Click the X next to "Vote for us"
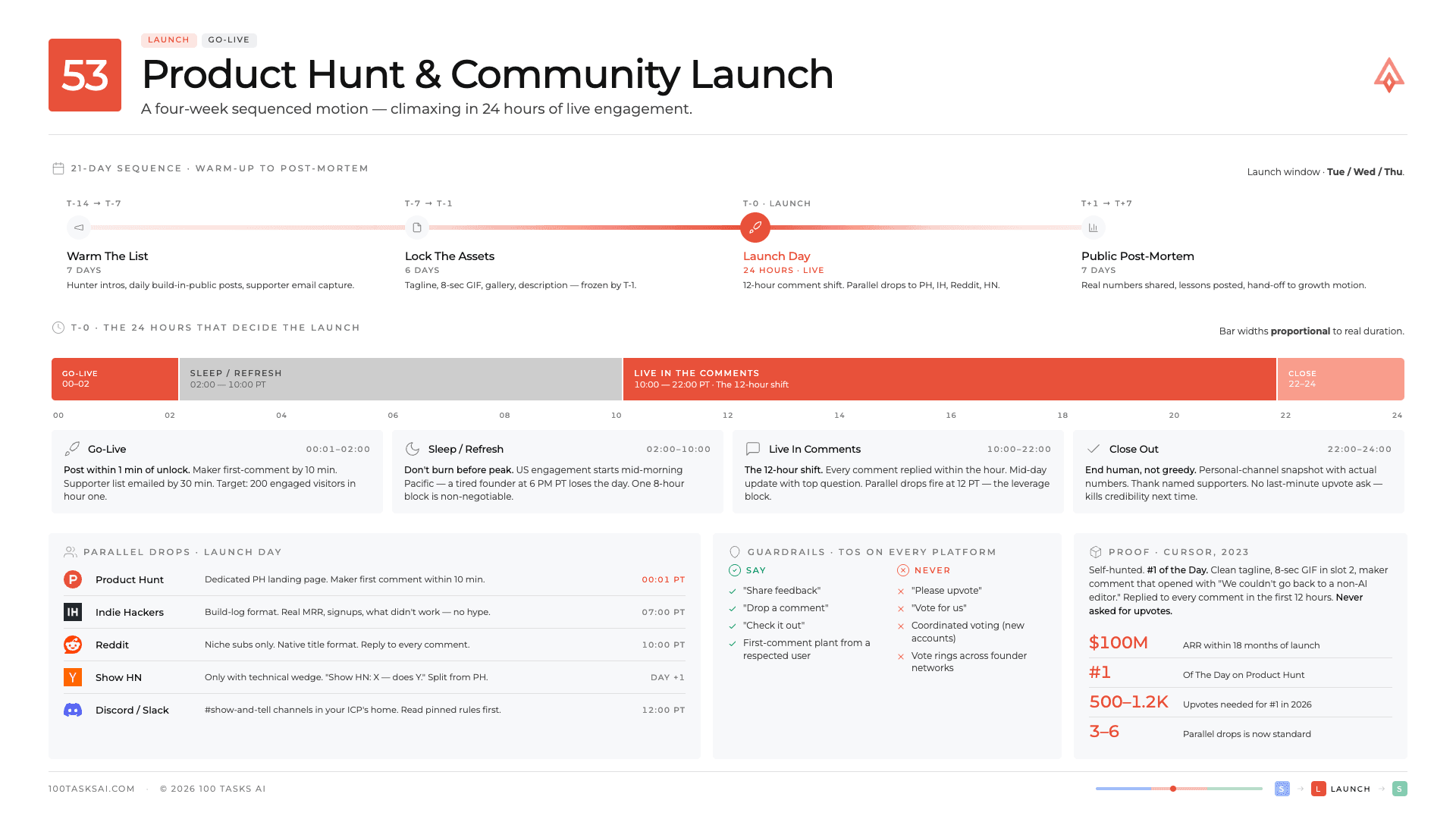1456x819 pixels. (901, 609)
